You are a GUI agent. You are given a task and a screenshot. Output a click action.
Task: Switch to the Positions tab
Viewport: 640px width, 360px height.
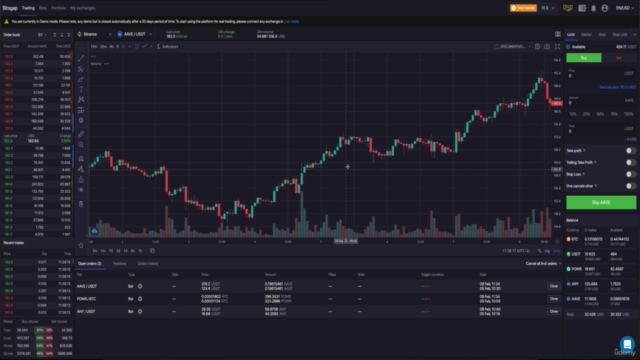(x=120, y=264)
